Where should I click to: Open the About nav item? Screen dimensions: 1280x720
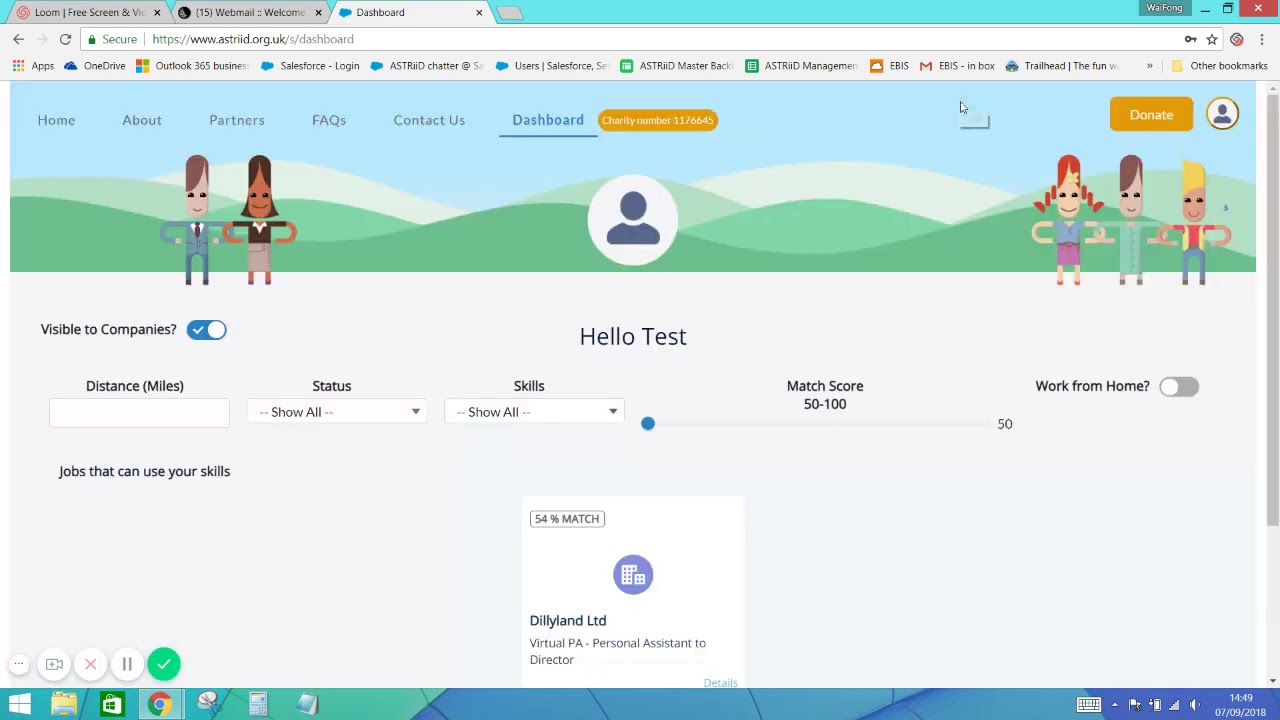pyautogui.click(x=142, y=120)
